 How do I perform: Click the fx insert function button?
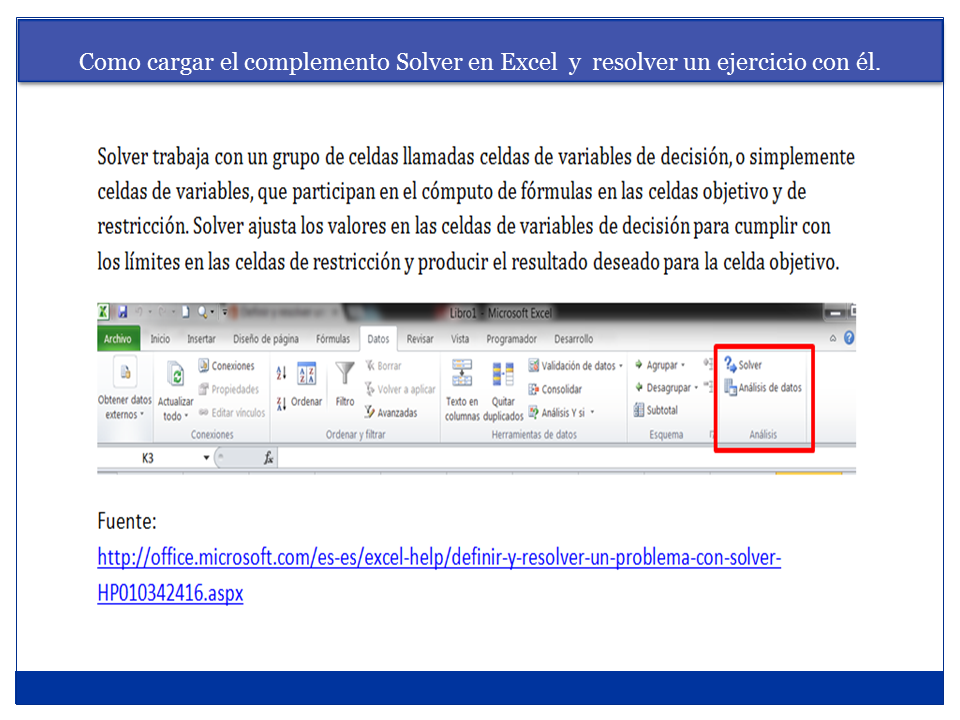pyautogui.click(x=268, y=458)
